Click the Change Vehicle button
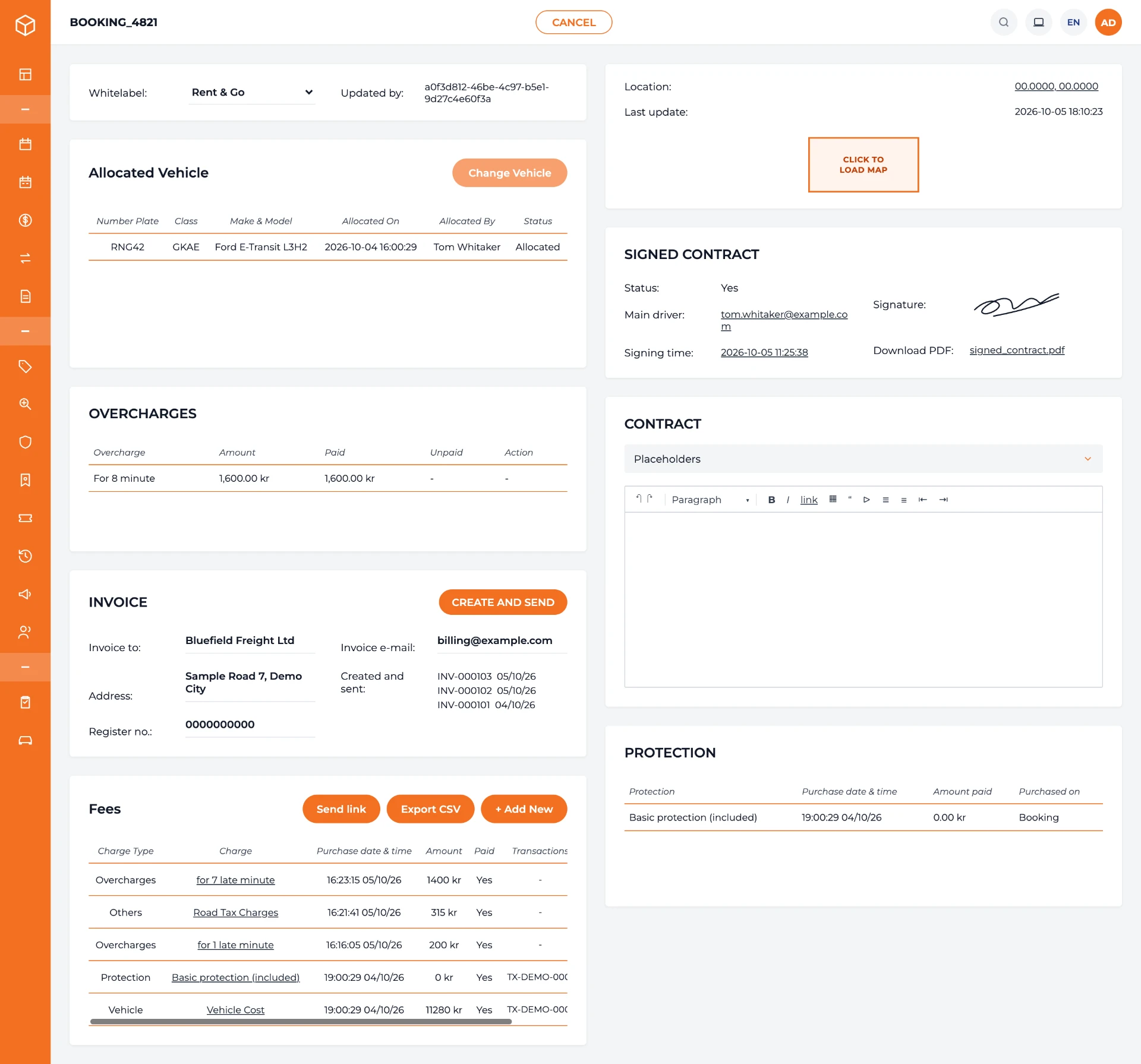 coord(509,173)
